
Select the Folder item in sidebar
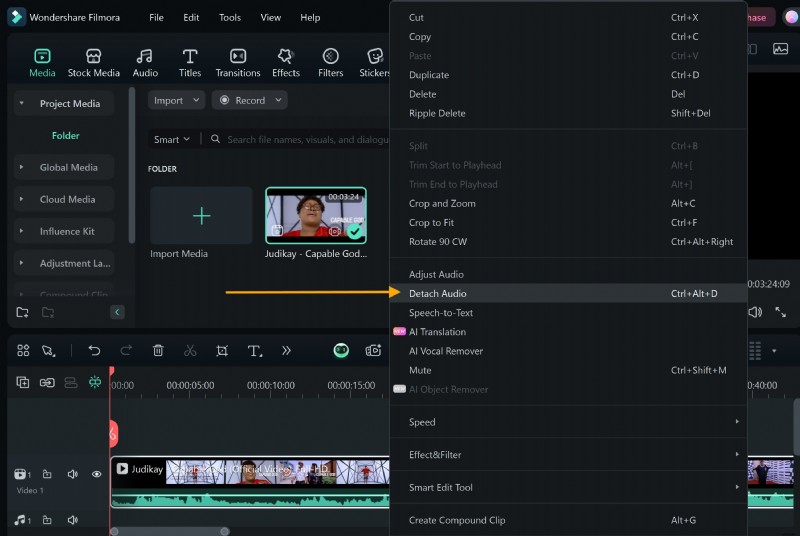65,135
